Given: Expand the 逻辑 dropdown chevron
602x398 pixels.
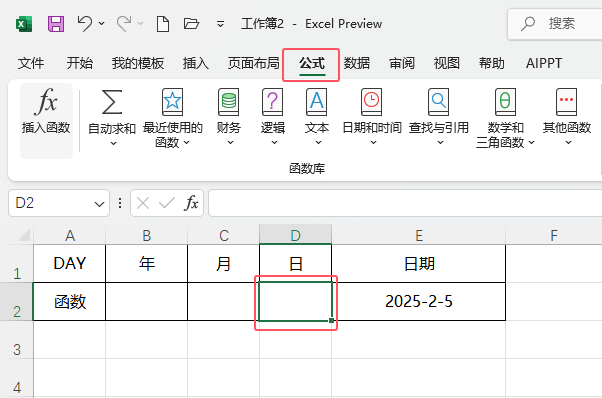Looking at the screenshot, I should (274, 143).
